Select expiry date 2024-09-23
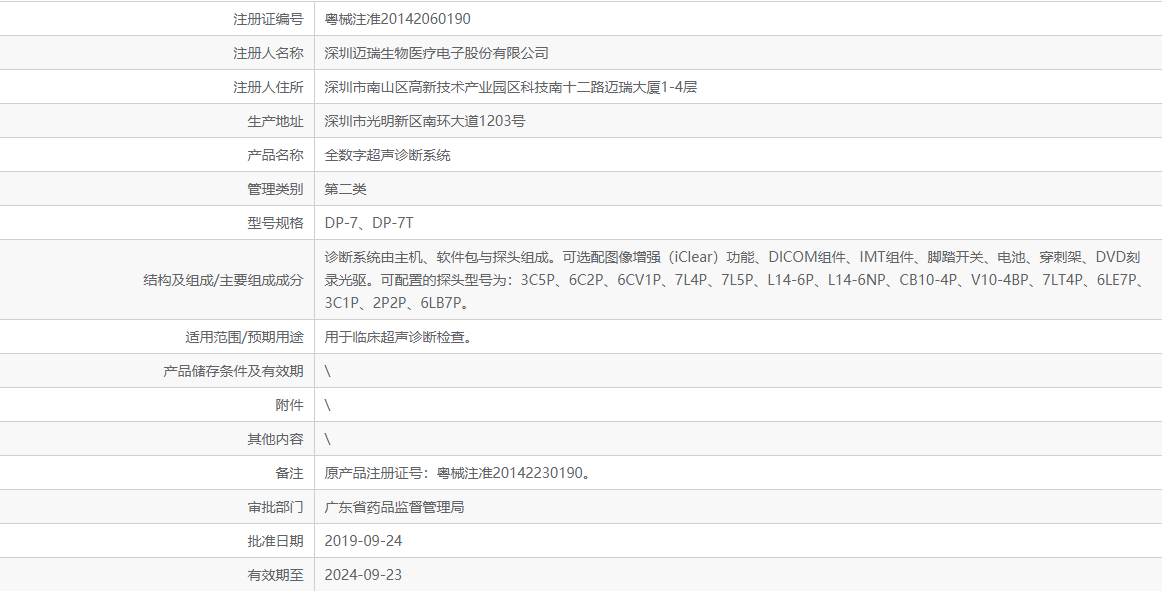Viewport: 1162px width, 591px height. point(363,575)
